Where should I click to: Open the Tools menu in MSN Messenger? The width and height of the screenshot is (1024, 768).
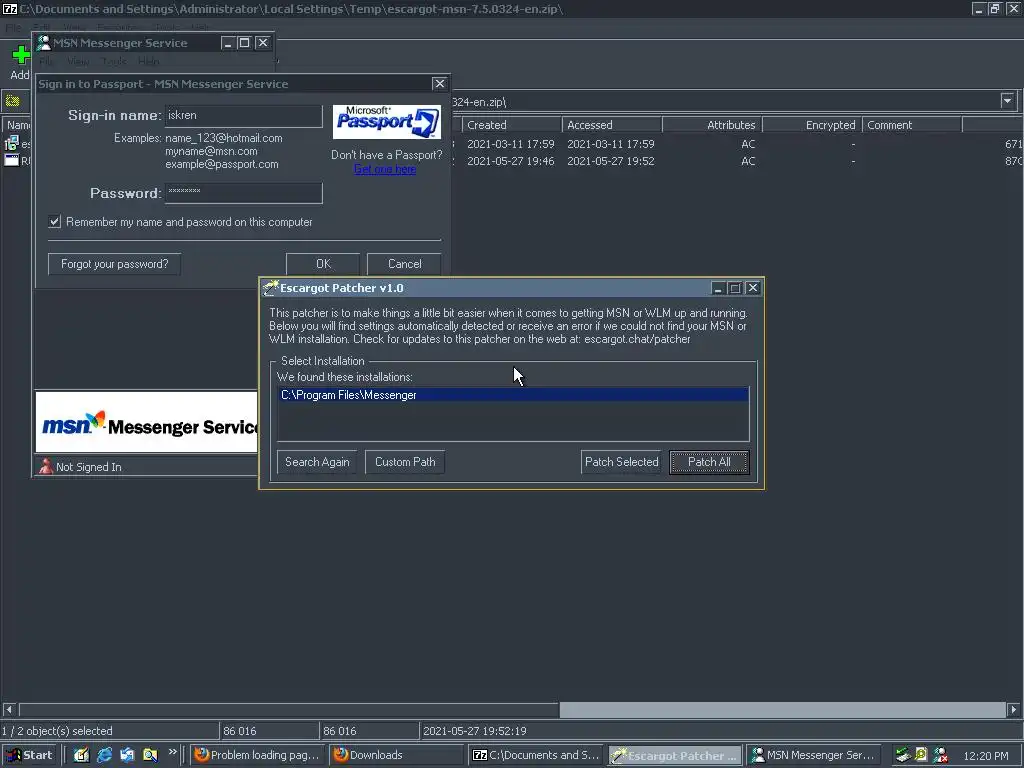(x=114, y=61)
